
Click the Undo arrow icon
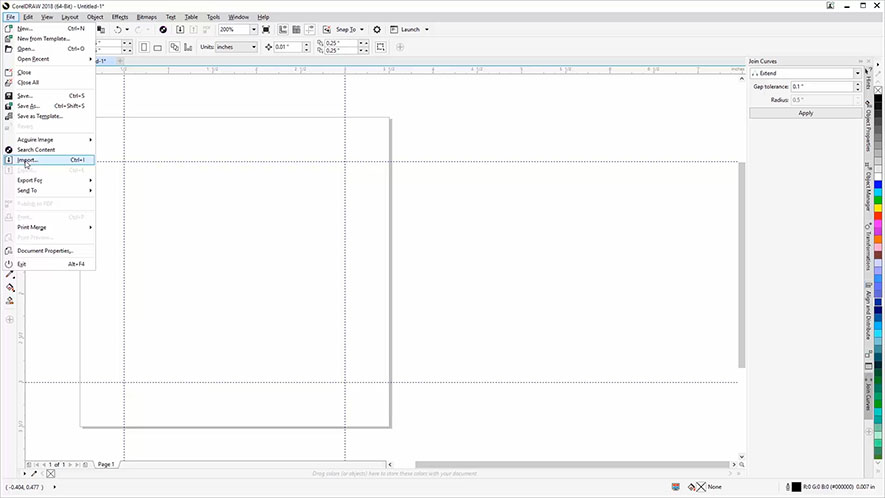(x=119, y=30)
